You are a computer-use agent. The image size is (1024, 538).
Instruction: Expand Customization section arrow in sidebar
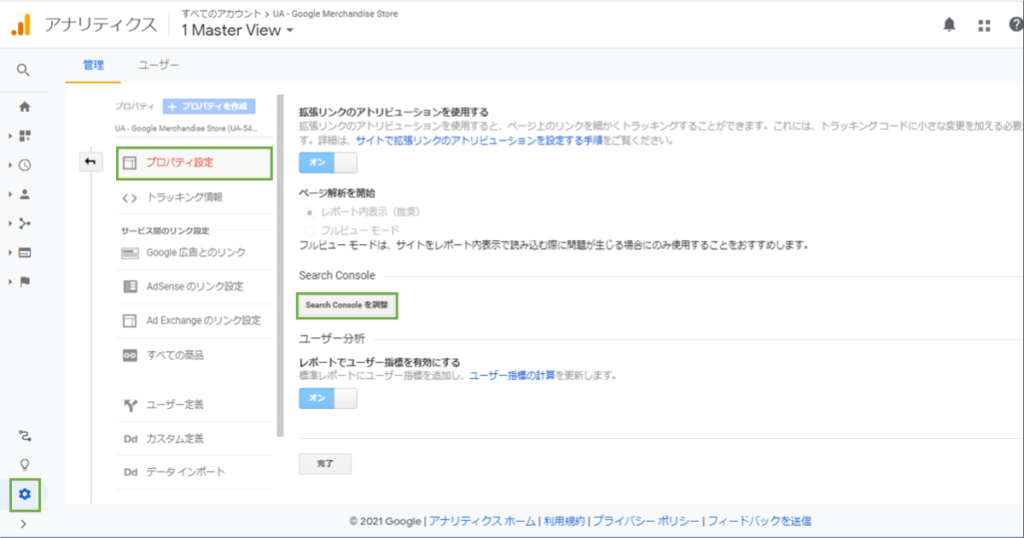(x=10, y=136)
